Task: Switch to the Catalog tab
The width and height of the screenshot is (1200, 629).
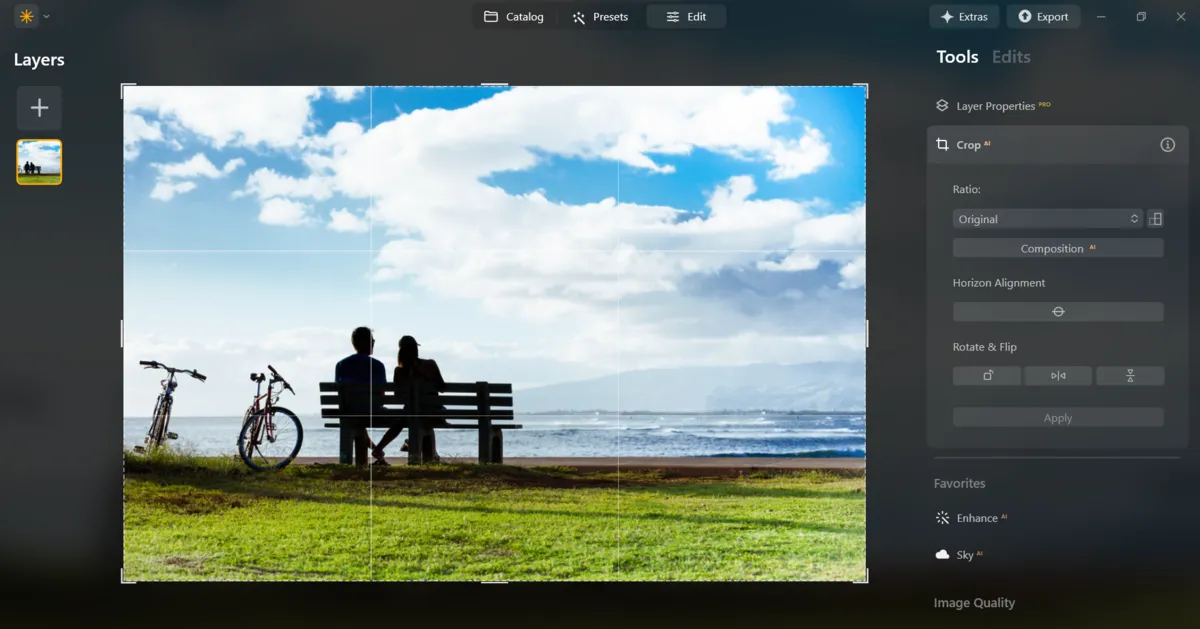Action: 515,16
